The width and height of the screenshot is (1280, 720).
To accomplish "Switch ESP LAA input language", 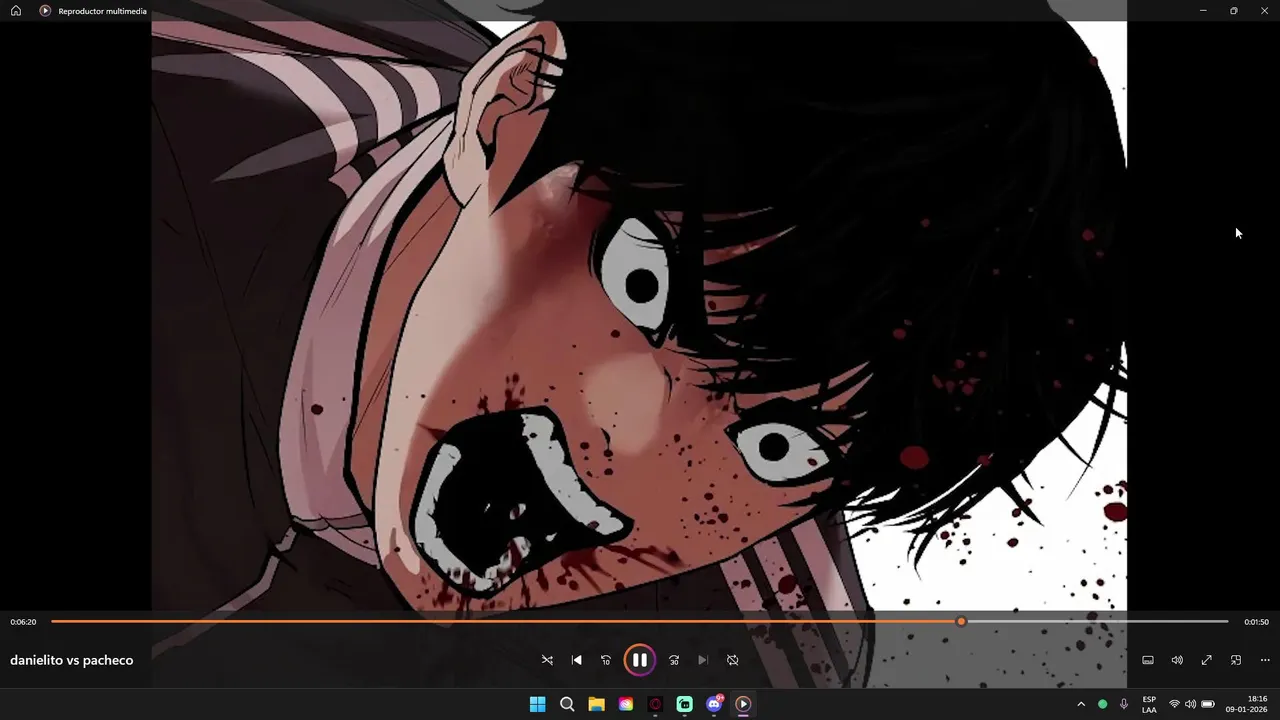I will (x=1149, y=704).
